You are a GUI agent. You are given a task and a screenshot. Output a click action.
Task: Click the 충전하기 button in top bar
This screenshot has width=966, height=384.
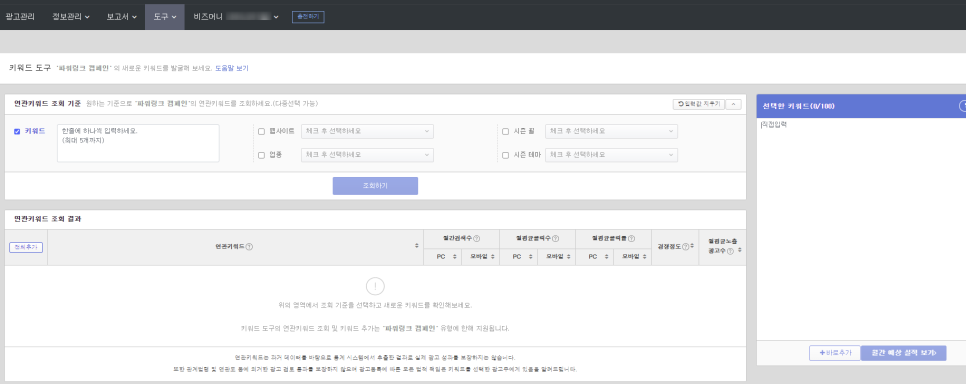(308, 17)
